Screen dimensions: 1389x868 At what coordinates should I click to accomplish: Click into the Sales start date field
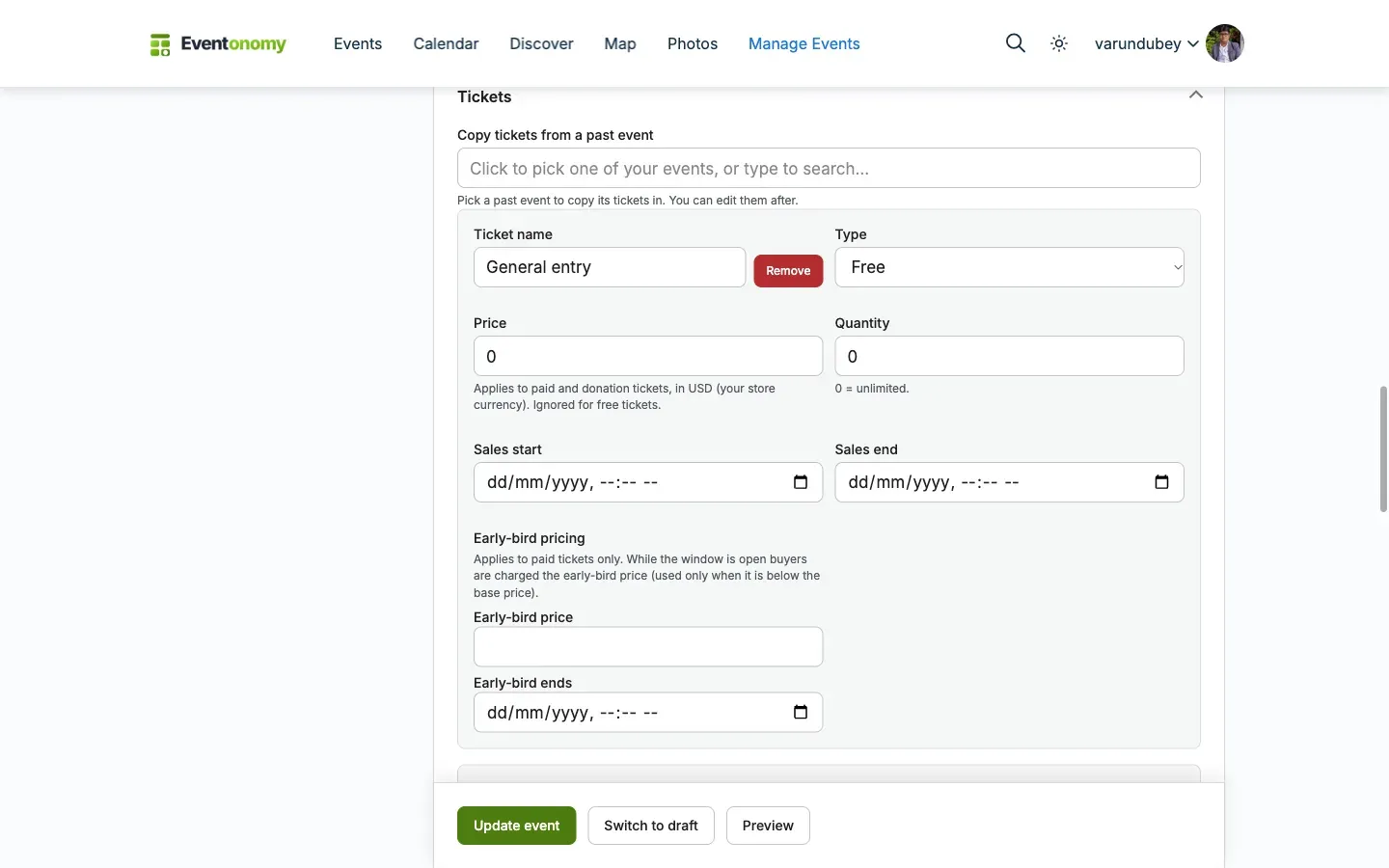[648, 482]
